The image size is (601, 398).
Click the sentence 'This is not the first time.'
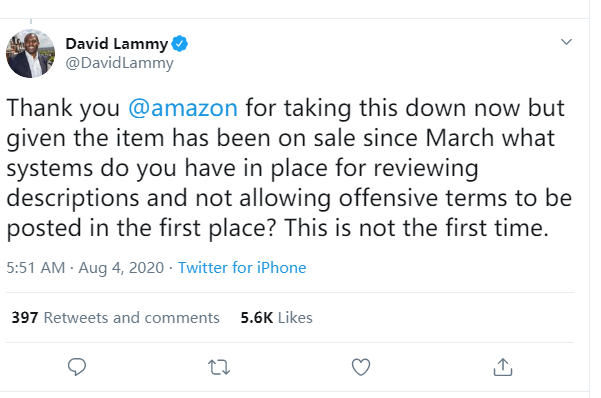[x=416, y=228]
